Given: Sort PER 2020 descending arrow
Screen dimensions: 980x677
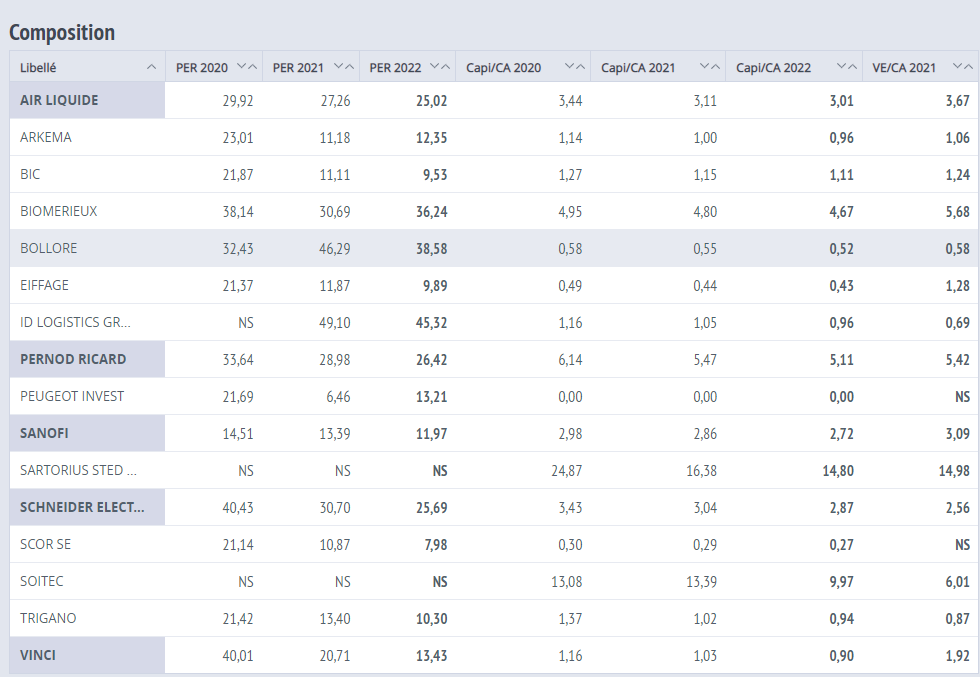Looking at the screenshot, I should click(242, 67).
